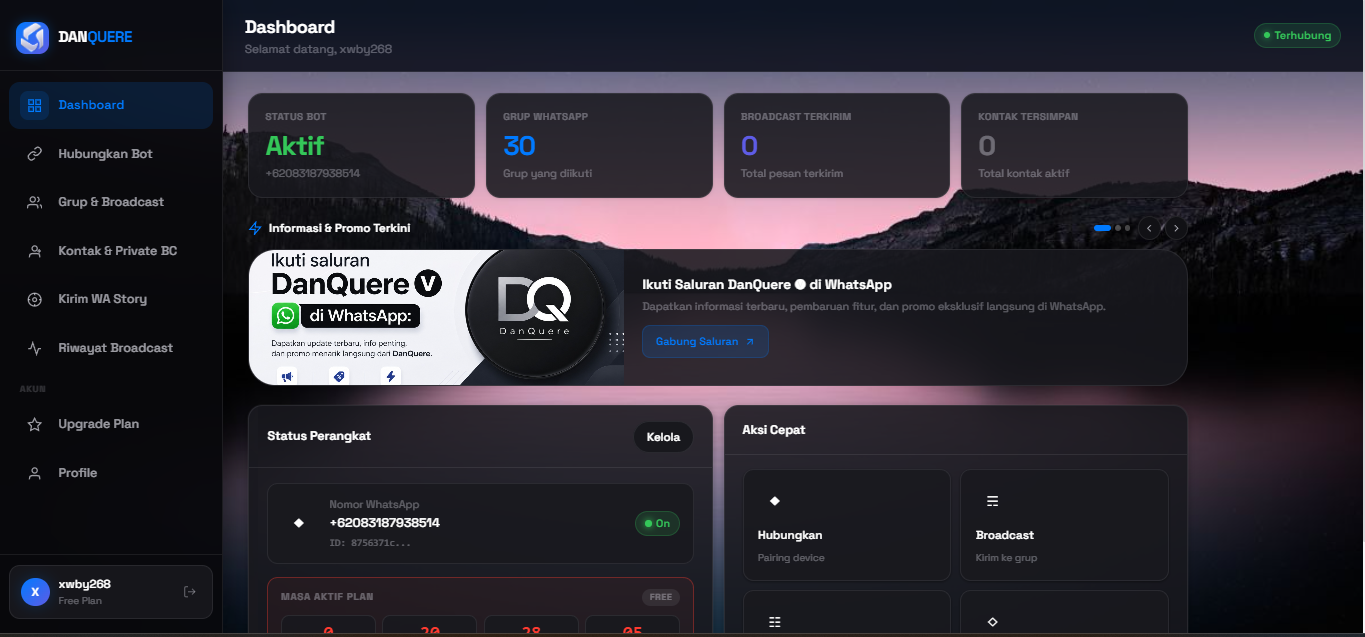The image size is (1365, 637).
Task: Click the Grup WhatsApp 30 stat card
Action: (x=599, y=145)
